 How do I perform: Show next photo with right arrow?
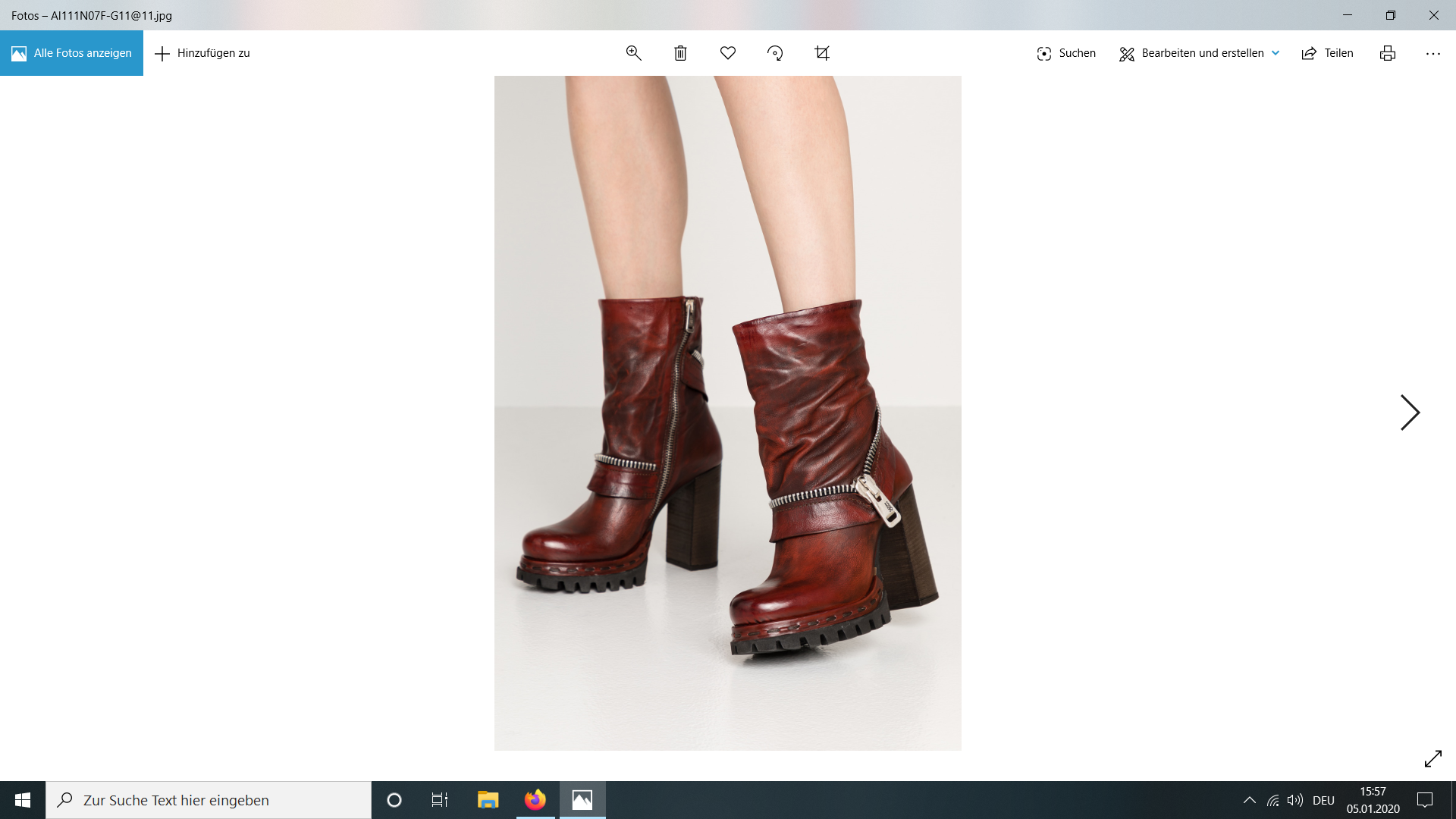point(1410,413)
